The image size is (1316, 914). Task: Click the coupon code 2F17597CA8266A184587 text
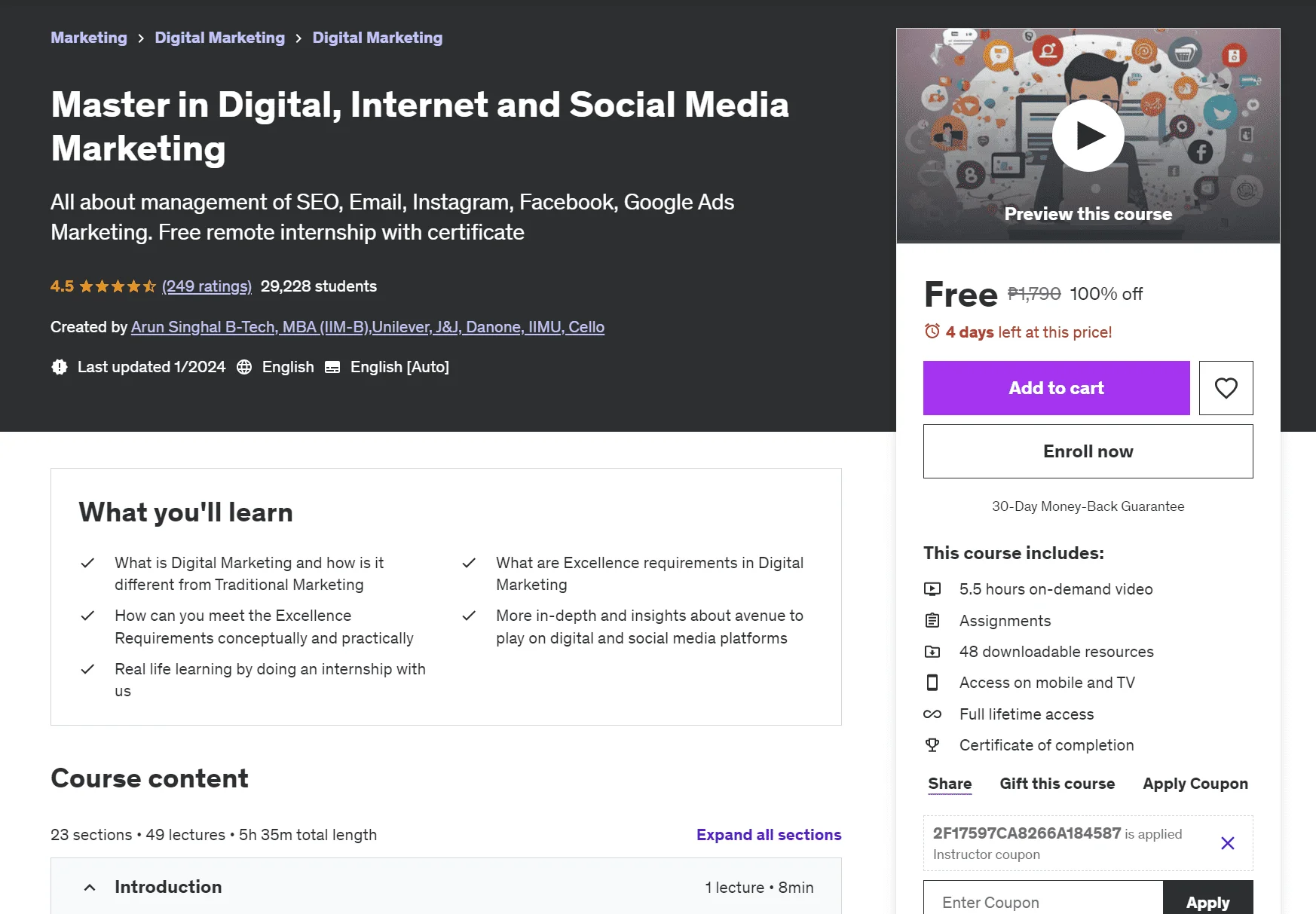[x=1027, y=833]
